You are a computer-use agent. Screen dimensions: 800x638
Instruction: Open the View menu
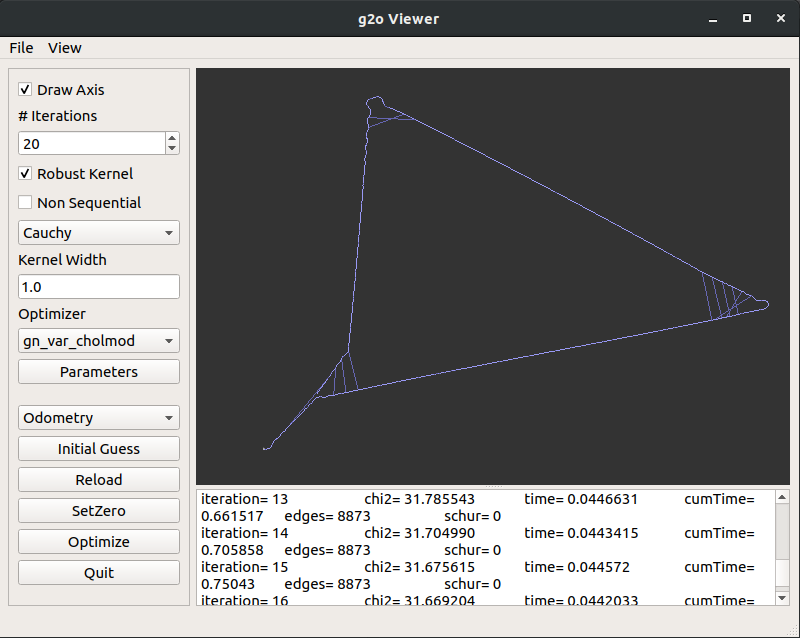pos(64,47)
